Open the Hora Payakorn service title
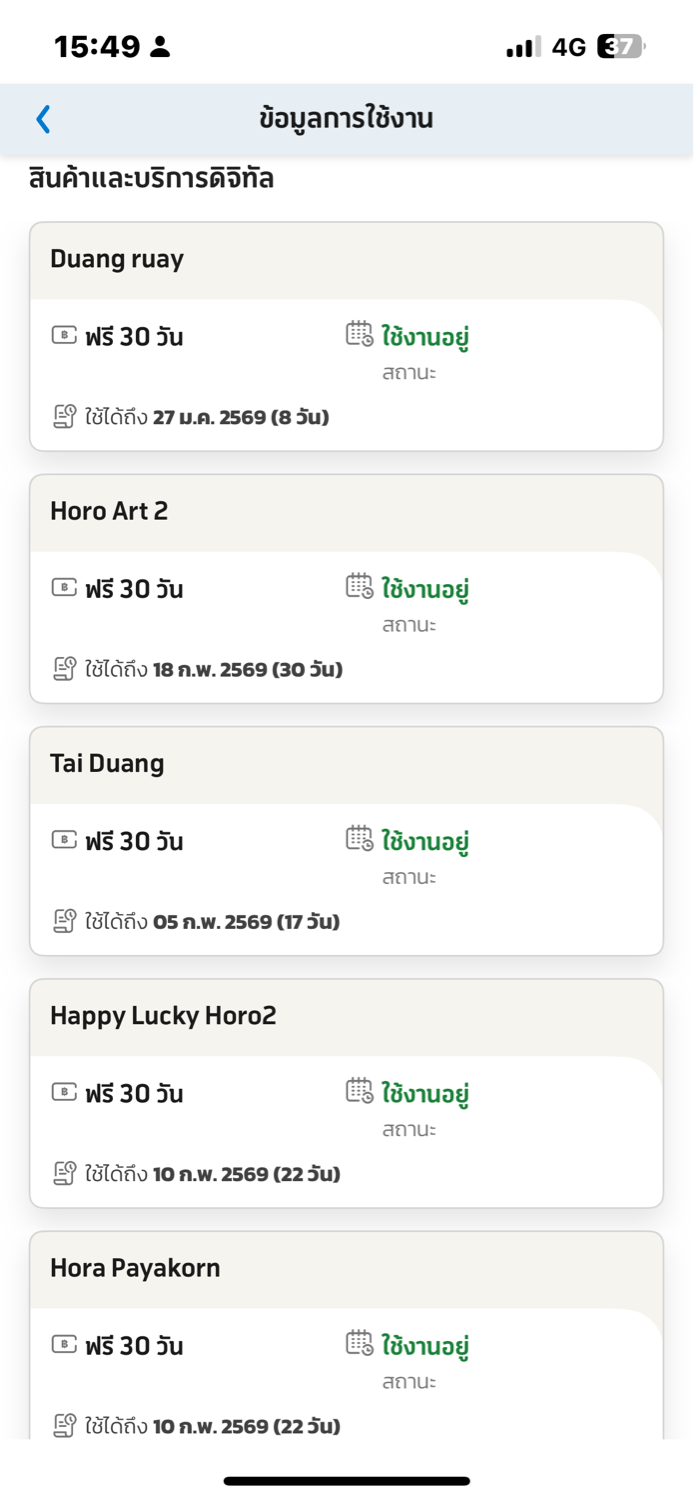The width and height of the screenshot is (694, 1500). click(135, 1267)
